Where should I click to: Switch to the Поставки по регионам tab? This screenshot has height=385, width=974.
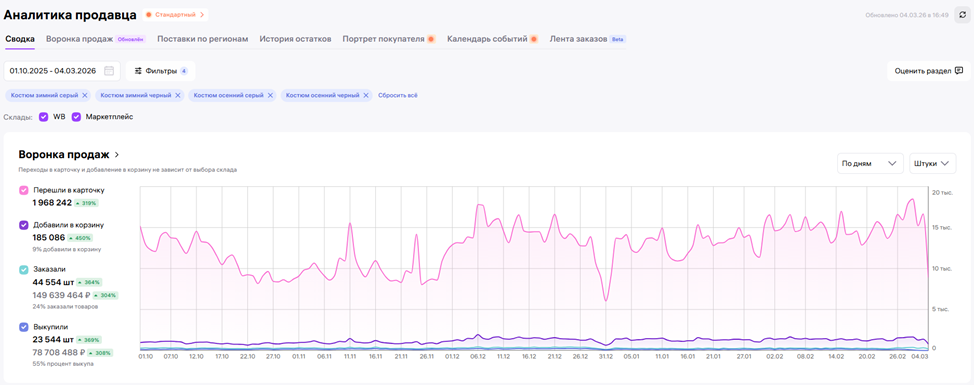coord(203,38)
